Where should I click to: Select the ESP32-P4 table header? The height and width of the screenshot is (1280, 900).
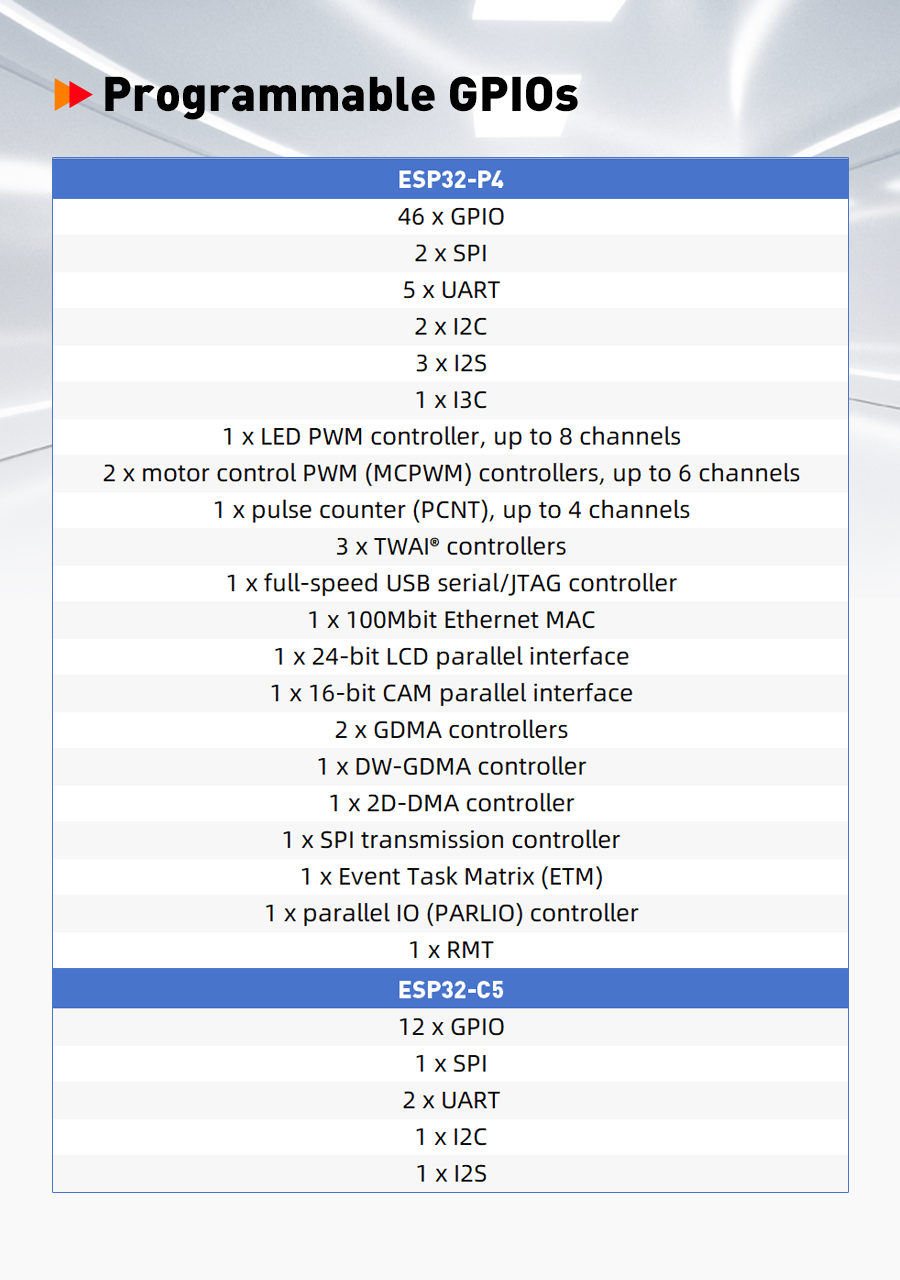point(450,180)
